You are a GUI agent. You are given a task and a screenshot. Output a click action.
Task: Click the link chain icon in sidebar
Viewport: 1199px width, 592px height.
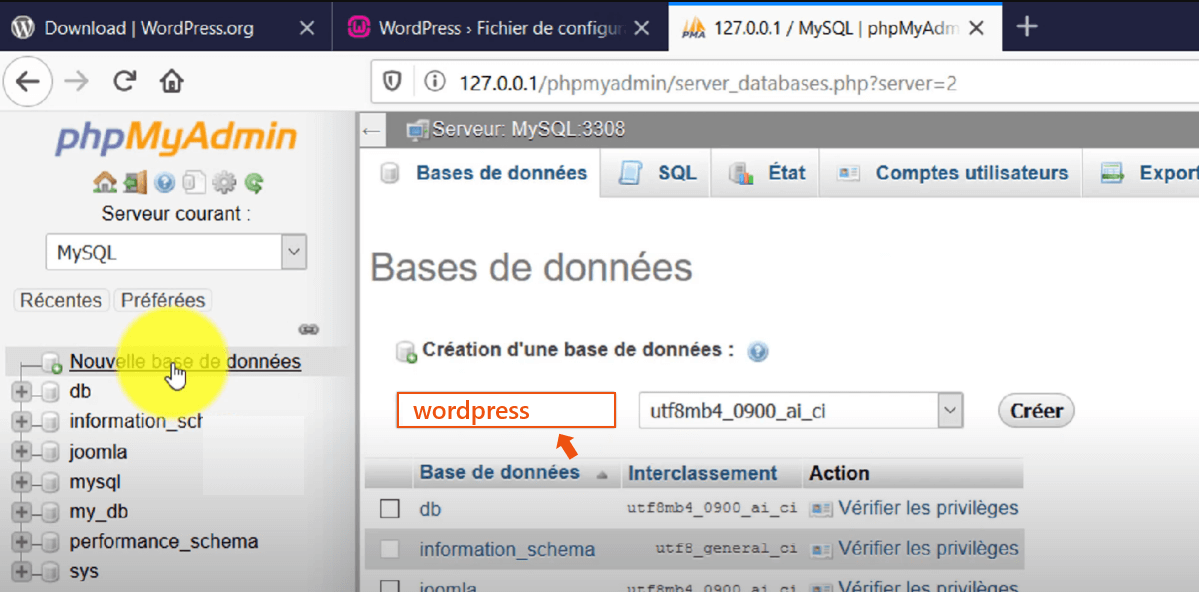click(308, 330)
